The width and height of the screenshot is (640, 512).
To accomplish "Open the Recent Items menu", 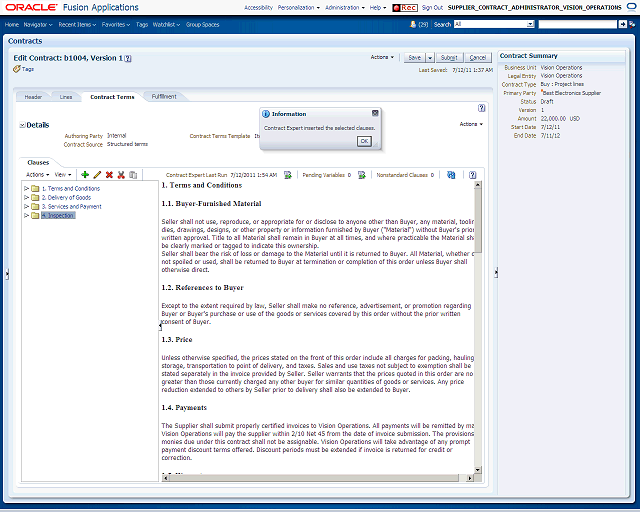I will 77,25.
